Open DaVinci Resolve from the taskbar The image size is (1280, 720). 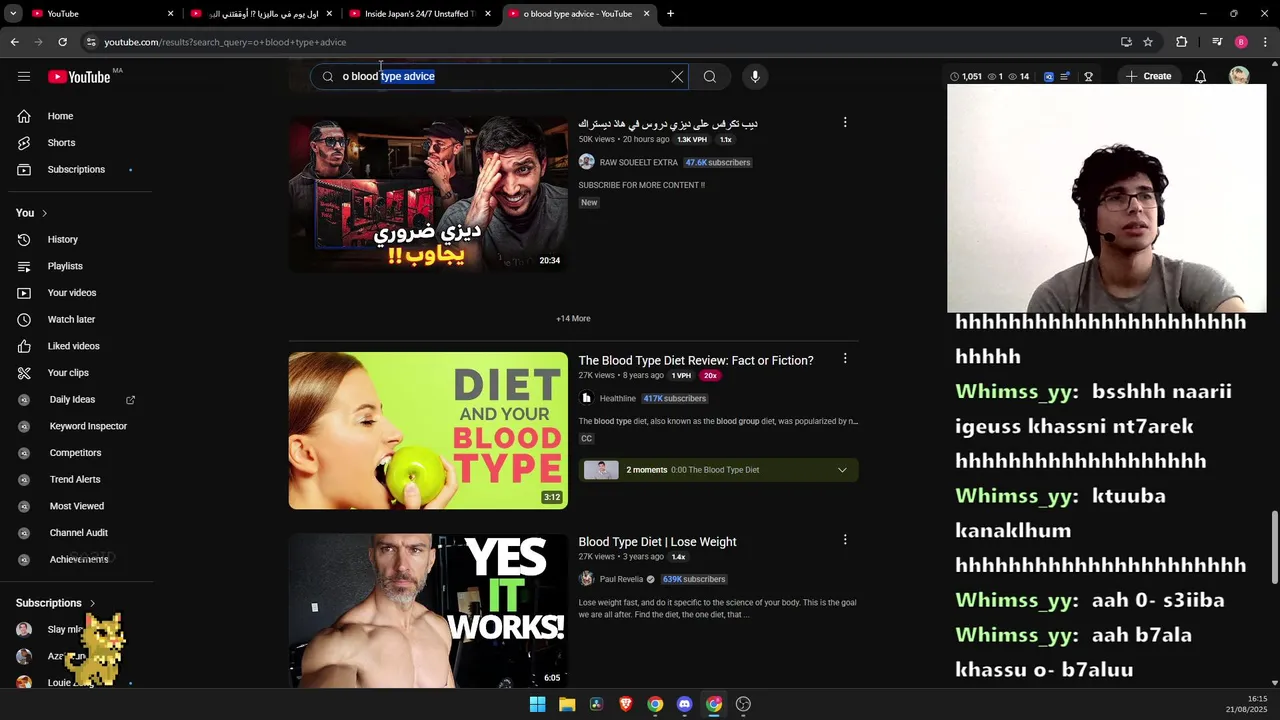click(596, 704)
